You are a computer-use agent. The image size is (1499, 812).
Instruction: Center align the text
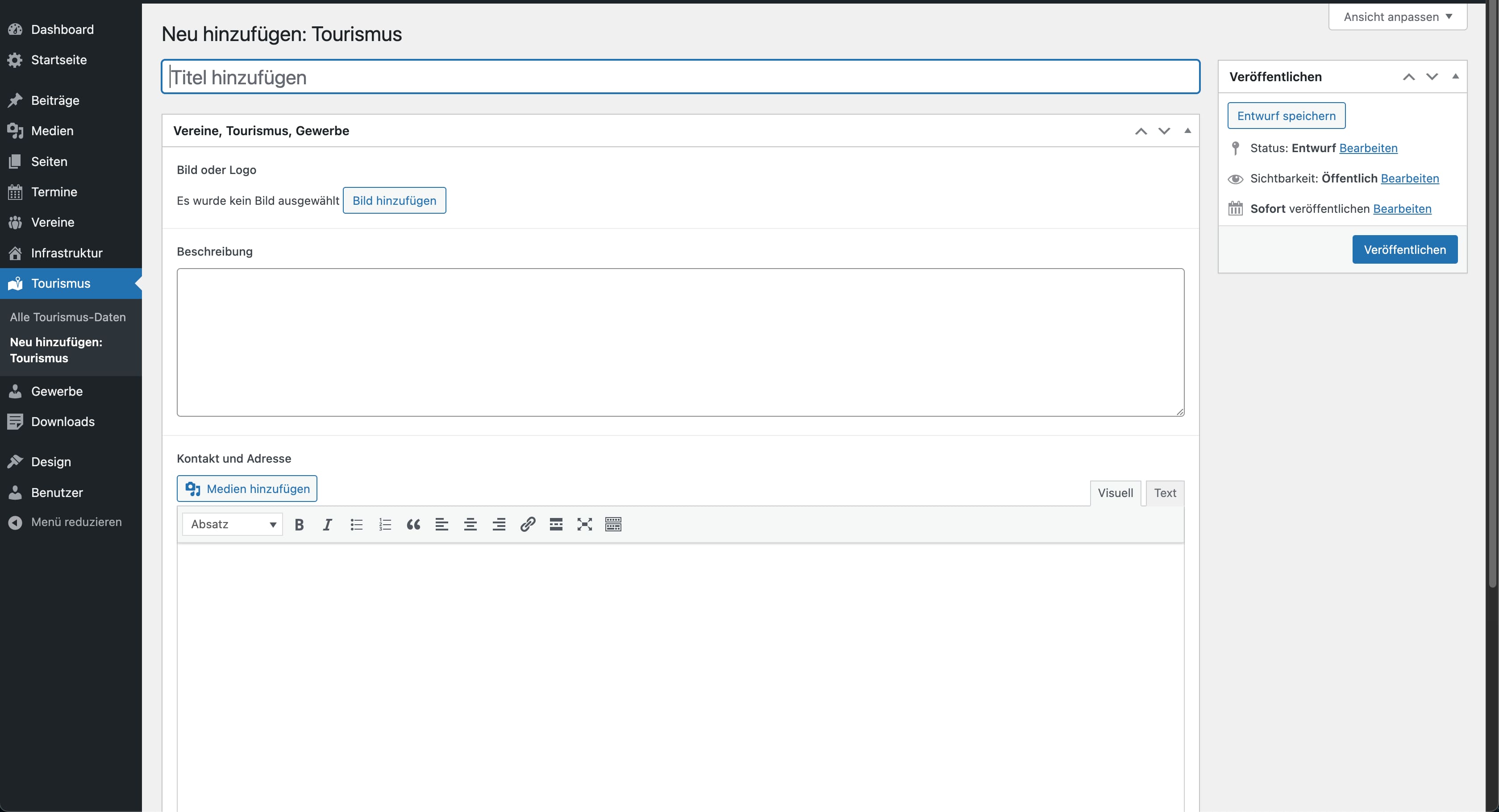tap(470, 524)
